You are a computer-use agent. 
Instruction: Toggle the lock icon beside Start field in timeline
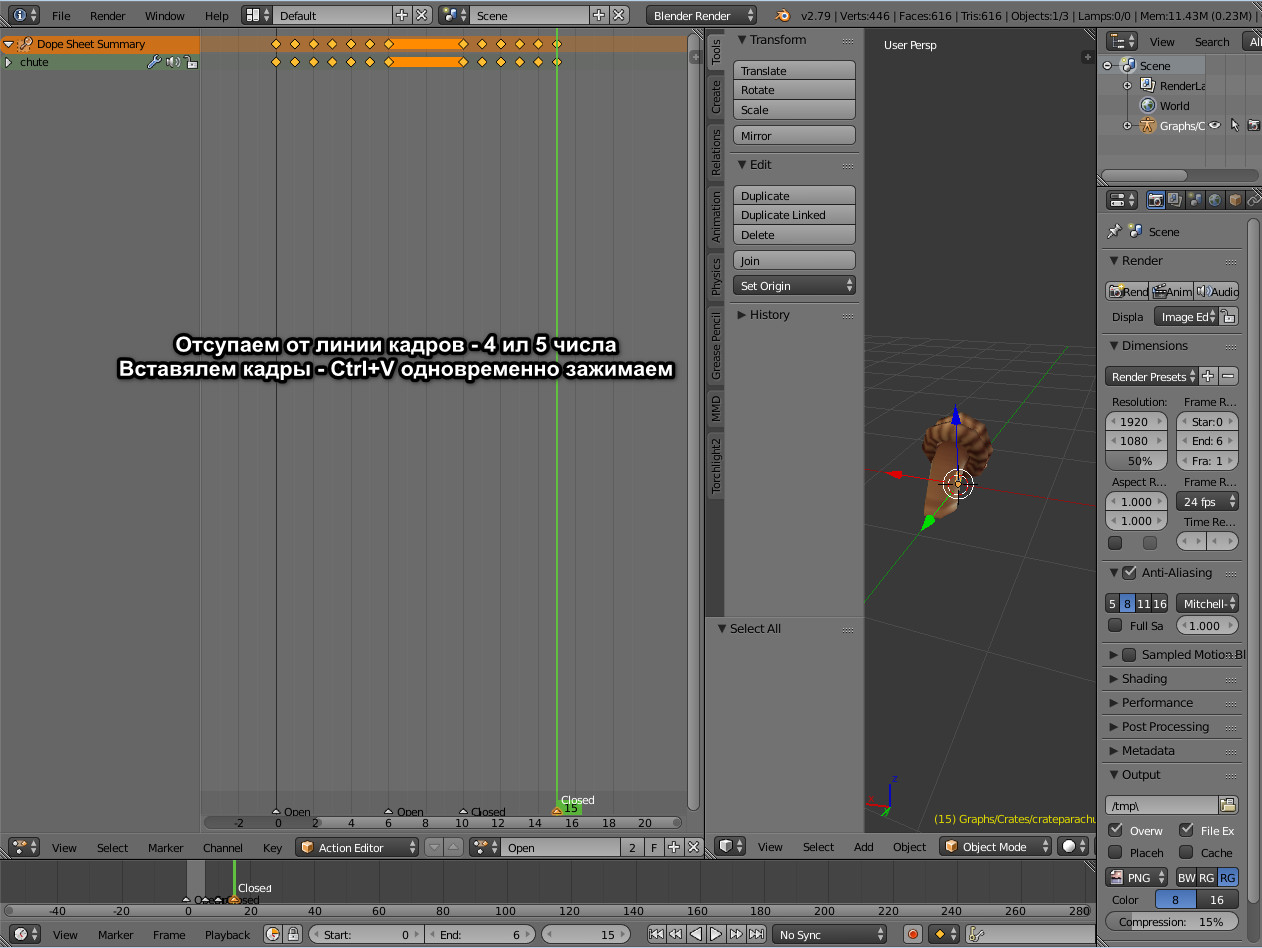293,934
